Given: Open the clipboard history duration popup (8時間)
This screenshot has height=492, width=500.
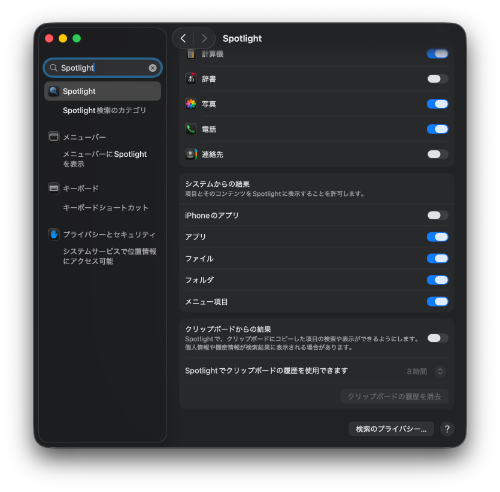Looking at the screenshot, I should point(426,371).
